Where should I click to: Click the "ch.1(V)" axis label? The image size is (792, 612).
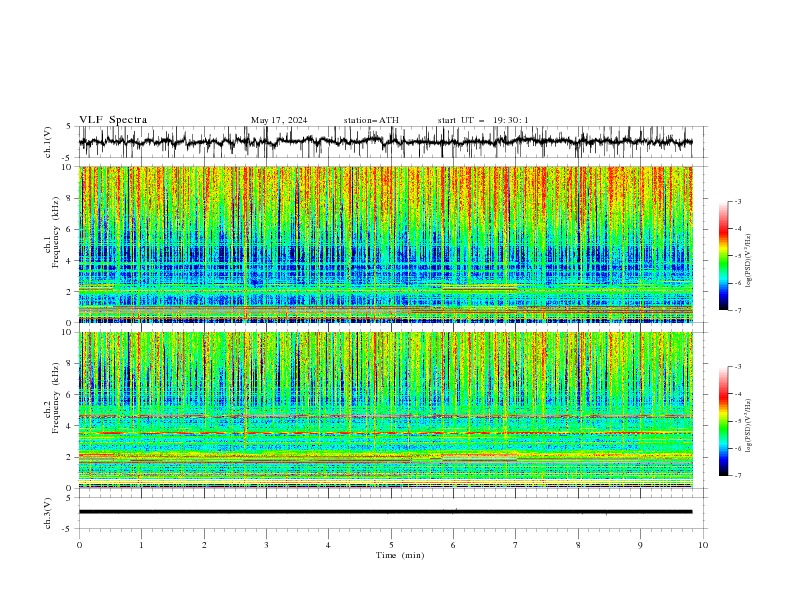coord(48,142)
